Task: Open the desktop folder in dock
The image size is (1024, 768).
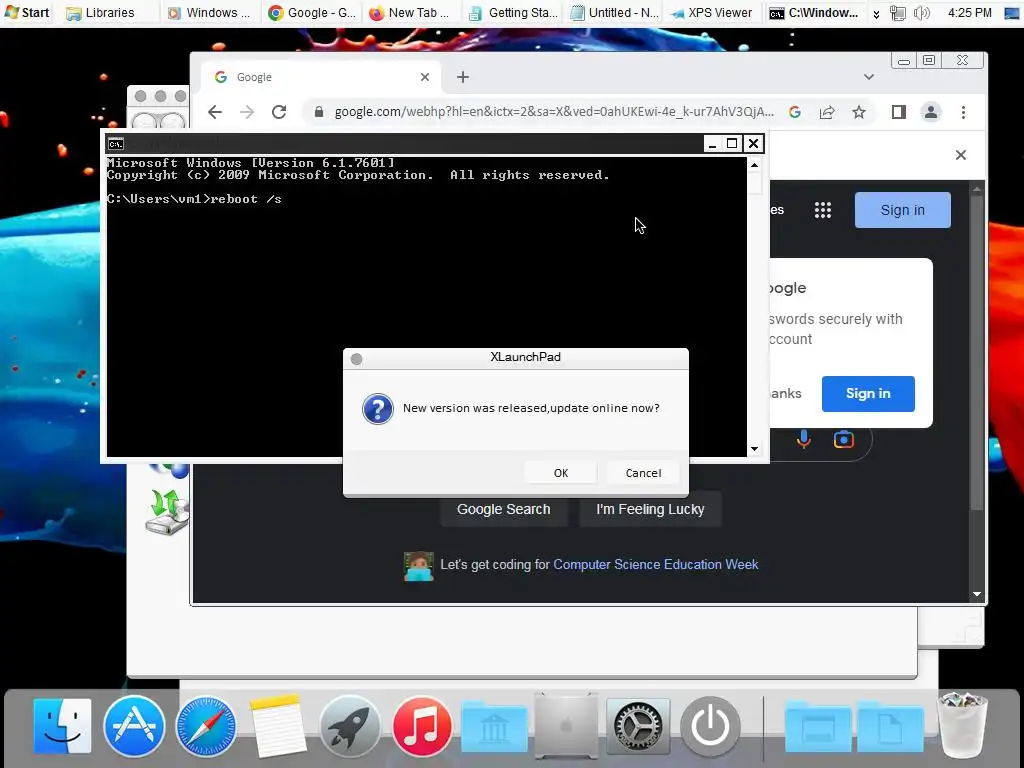Action: (818, 728)
